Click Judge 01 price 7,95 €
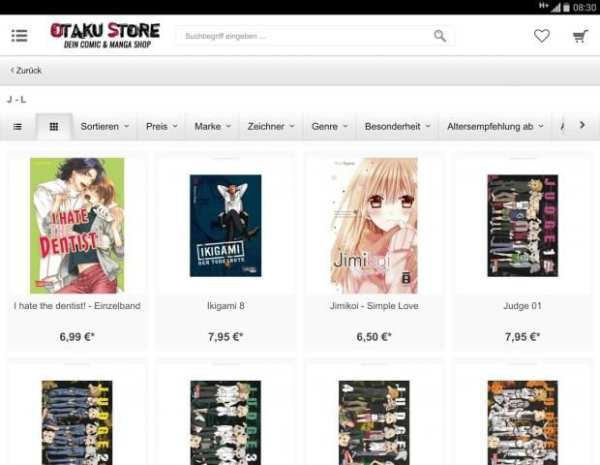The width and height of the screenshot is (600, 465). (x=522, y=337)
